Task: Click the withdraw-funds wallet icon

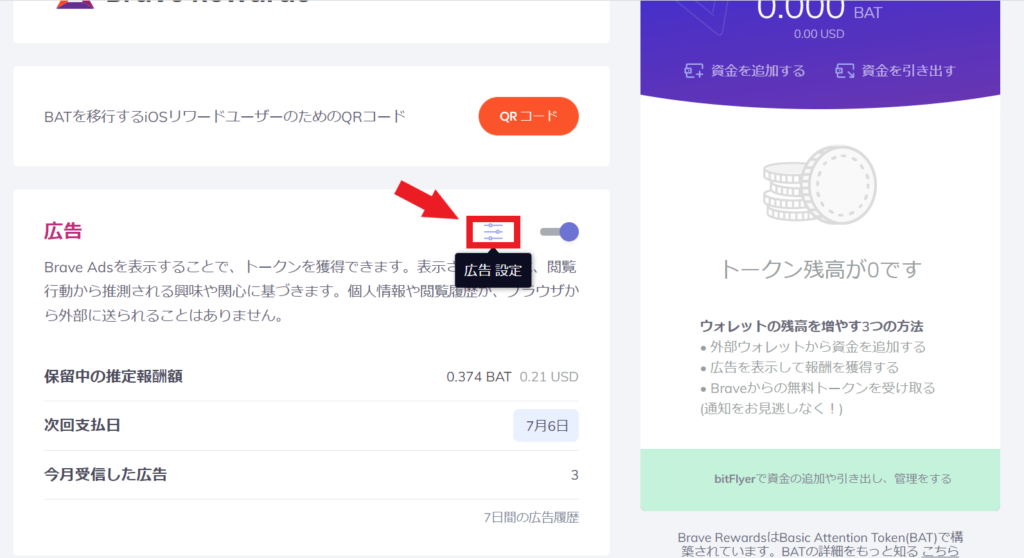Action: [x=844, y=71]
